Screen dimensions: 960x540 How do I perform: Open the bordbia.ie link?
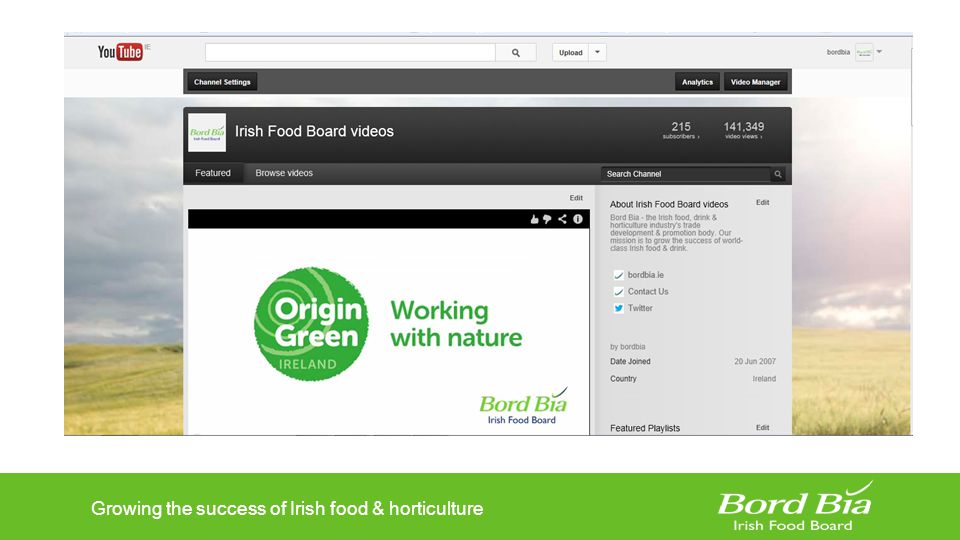tap(645, 275)
